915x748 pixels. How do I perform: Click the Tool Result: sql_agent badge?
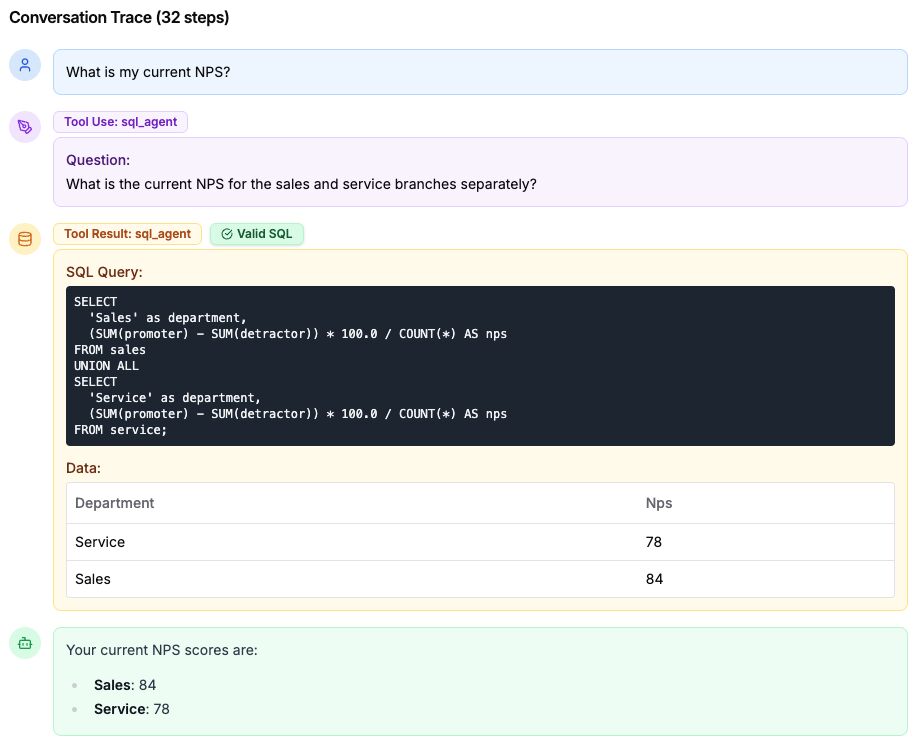point(127,234)
